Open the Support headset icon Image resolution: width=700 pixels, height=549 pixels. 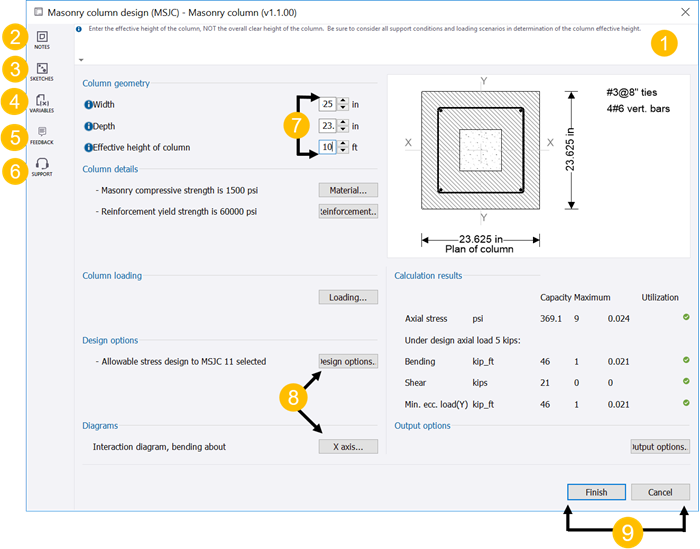42,163
